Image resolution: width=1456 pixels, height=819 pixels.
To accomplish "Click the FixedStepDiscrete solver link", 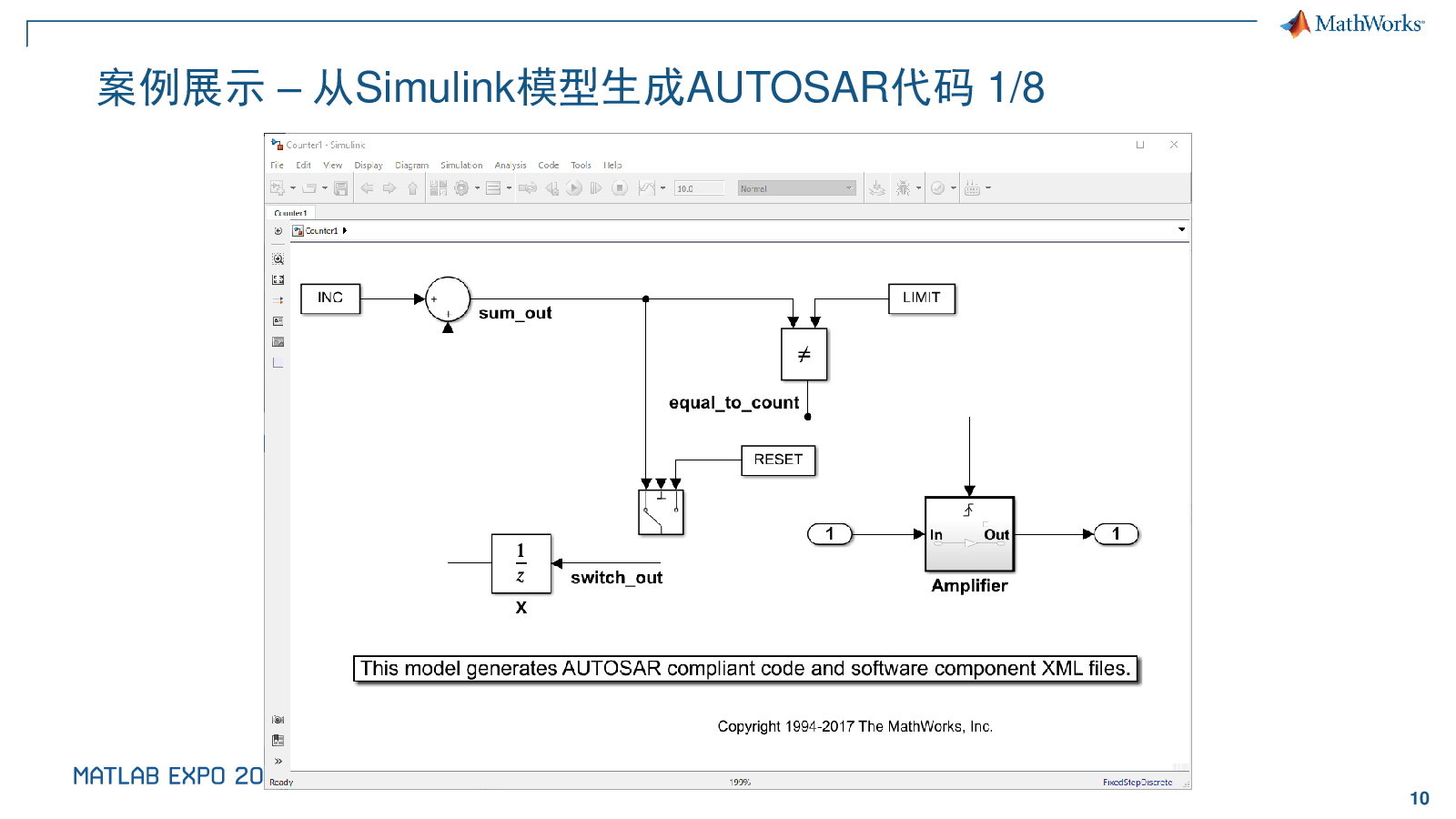I will coord(1137,783).
